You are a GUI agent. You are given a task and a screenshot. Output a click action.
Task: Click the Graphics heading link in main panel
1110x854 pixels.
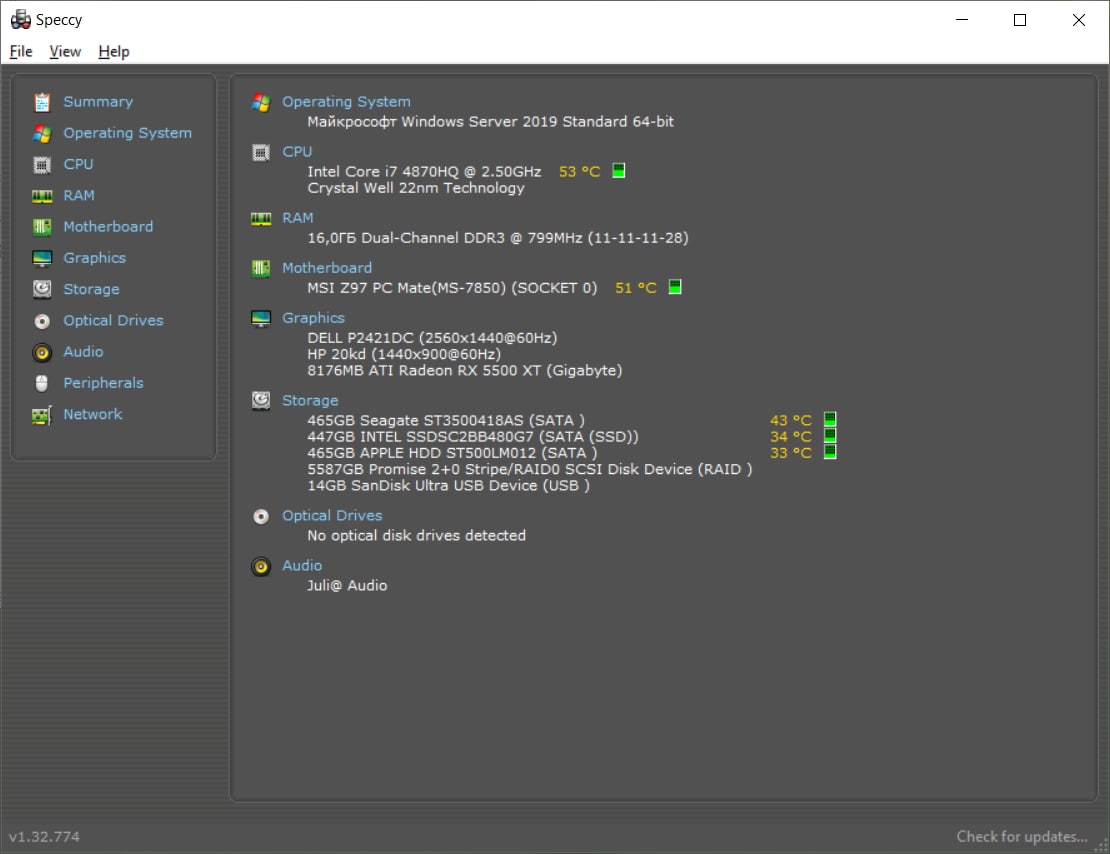[313, 318]
